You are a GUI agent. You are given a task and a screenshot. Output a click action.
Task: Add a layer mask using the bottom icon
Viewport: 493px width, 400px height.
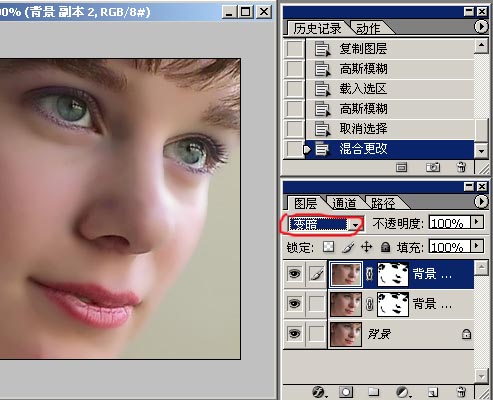pos(346,392)
